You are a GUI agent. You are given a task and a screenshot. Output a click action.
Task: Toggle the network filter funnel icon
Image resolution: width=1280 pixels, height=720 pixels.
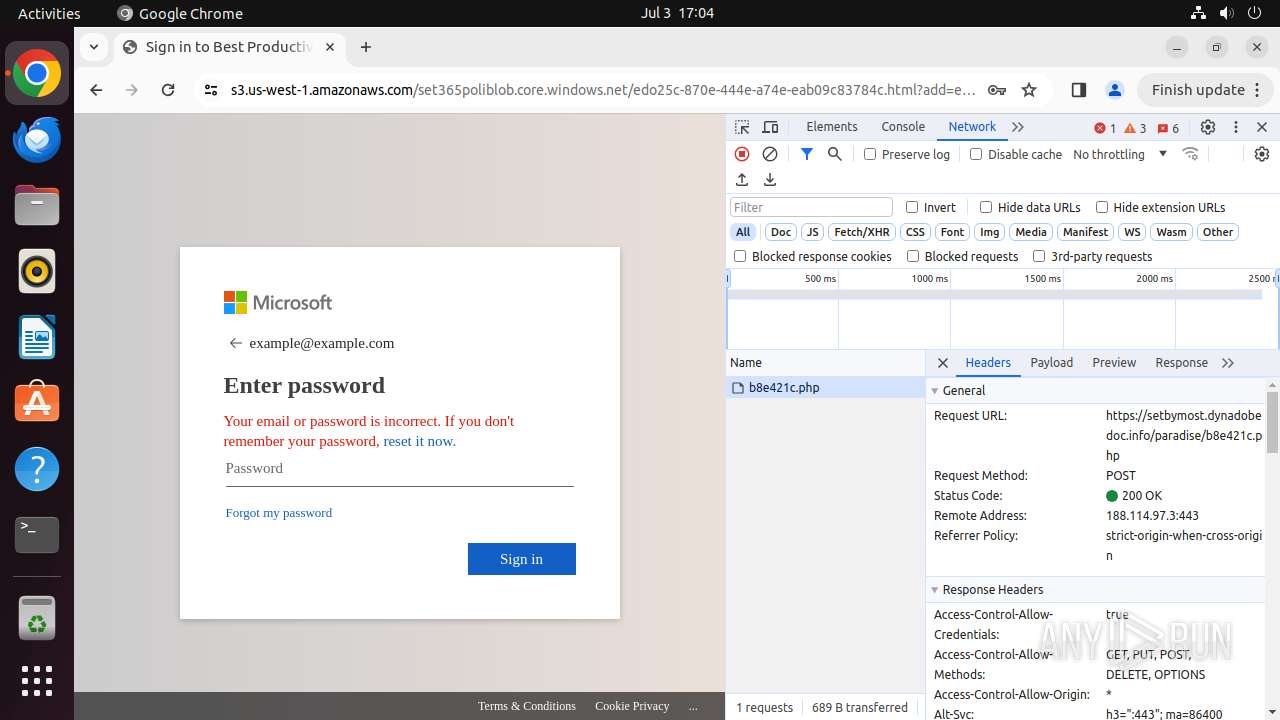click(807, 154)
